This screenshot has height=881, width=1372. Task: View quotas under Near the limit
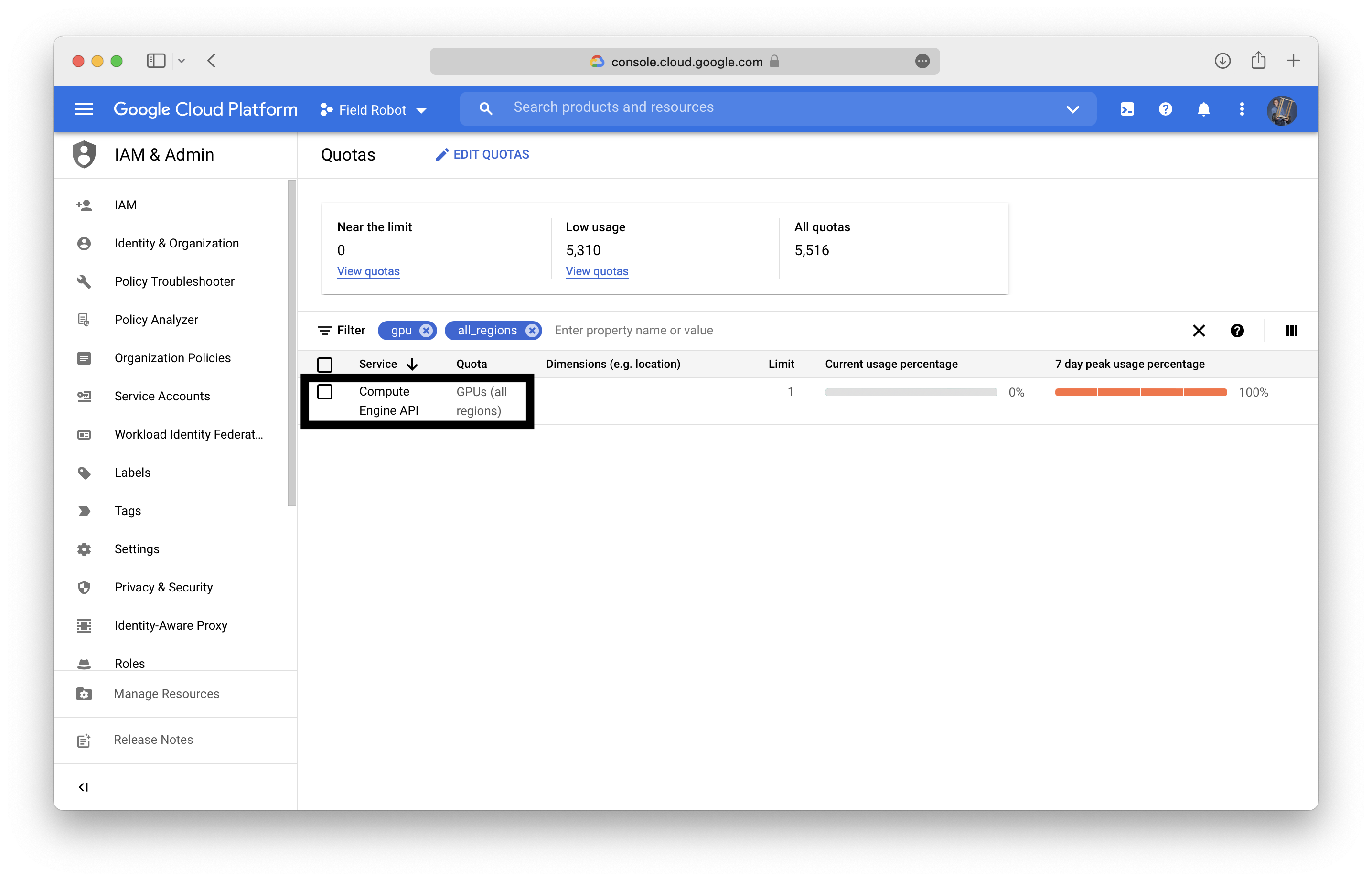(x=368, y=271)
